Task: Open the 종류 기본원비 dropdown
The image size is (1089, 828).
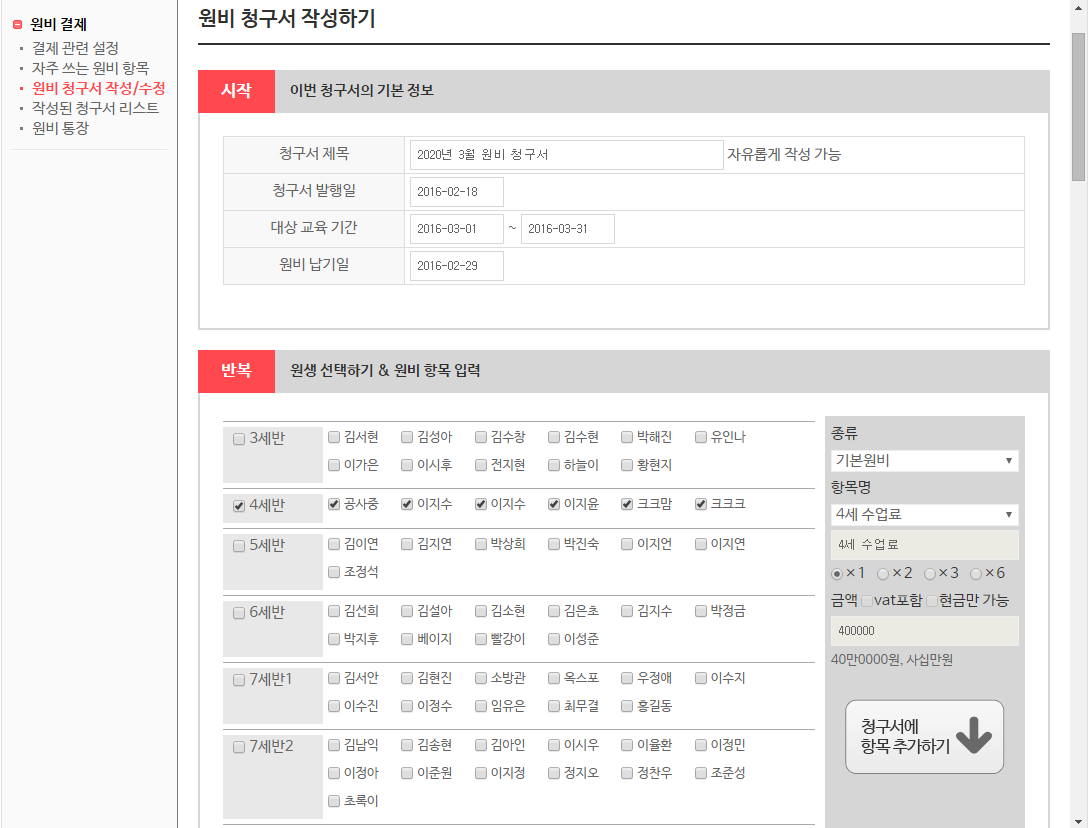Action: 924,461
